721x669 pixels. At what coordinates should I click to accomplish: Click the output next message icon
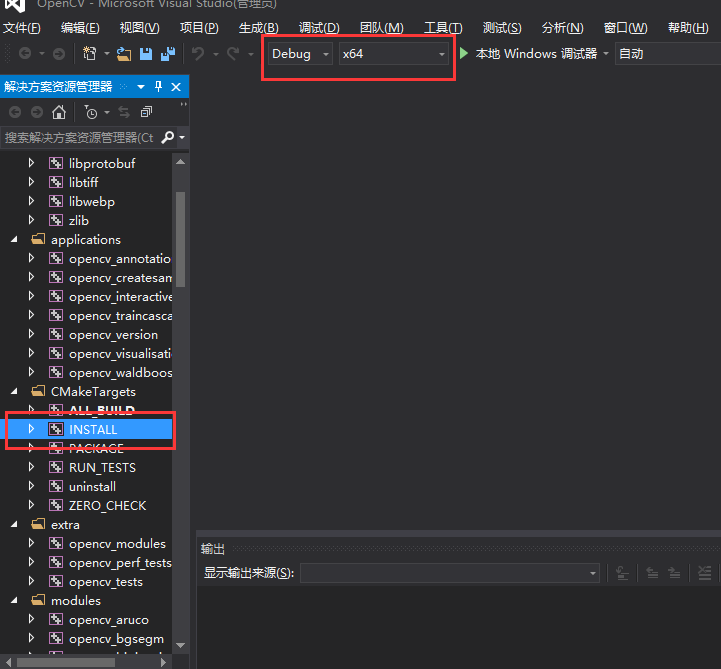[x=674, y=573]
